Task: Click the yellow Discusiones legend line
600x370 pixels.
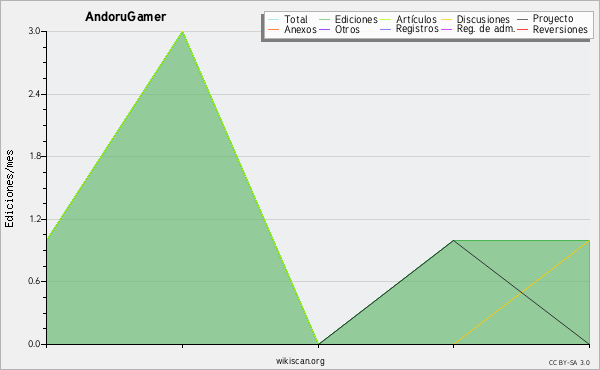Action: 446,20
